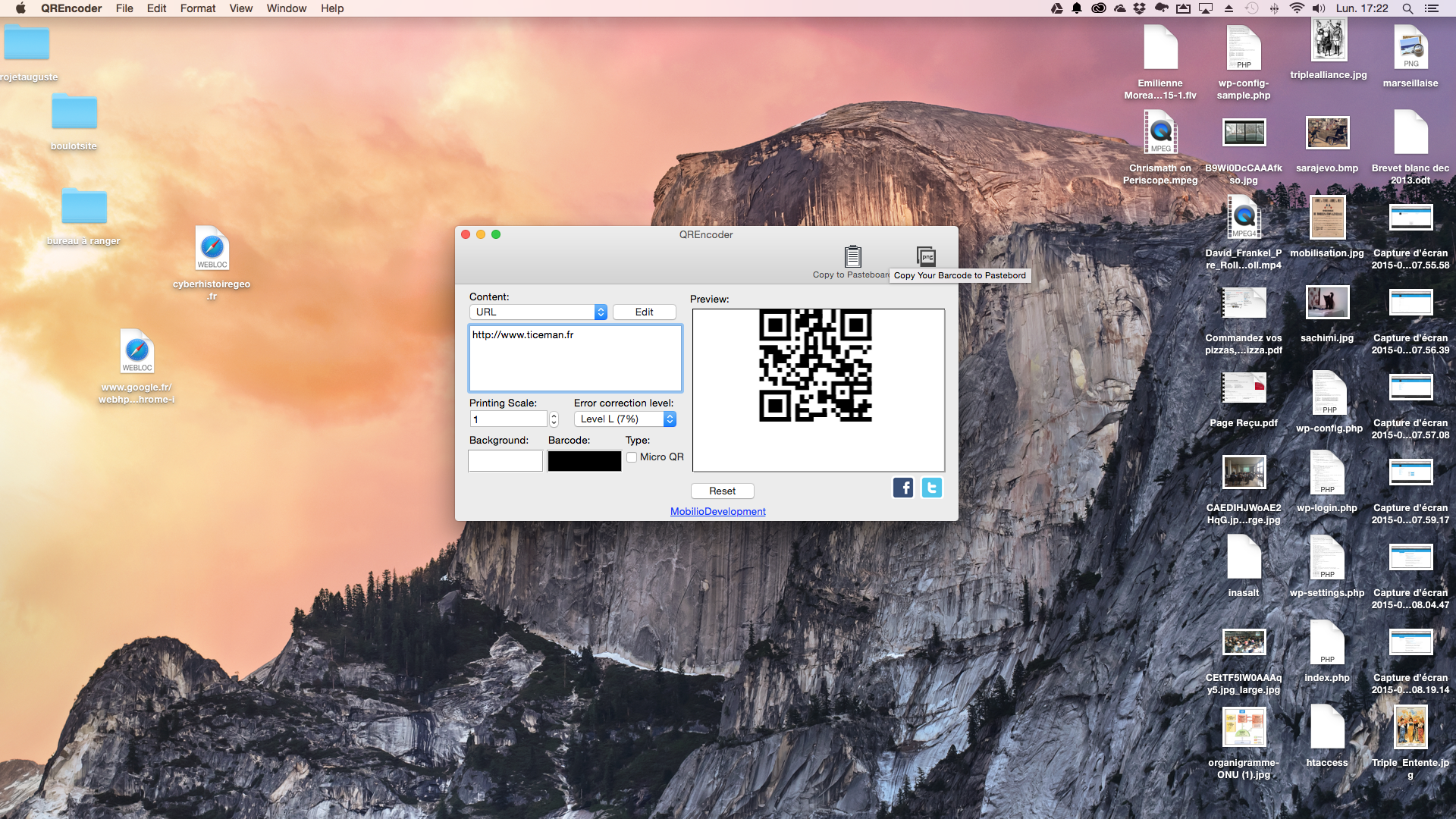The image size is (1456, 819).
Task: Open the Wi-Fi menu
Action: click(x=1297, y=8)
